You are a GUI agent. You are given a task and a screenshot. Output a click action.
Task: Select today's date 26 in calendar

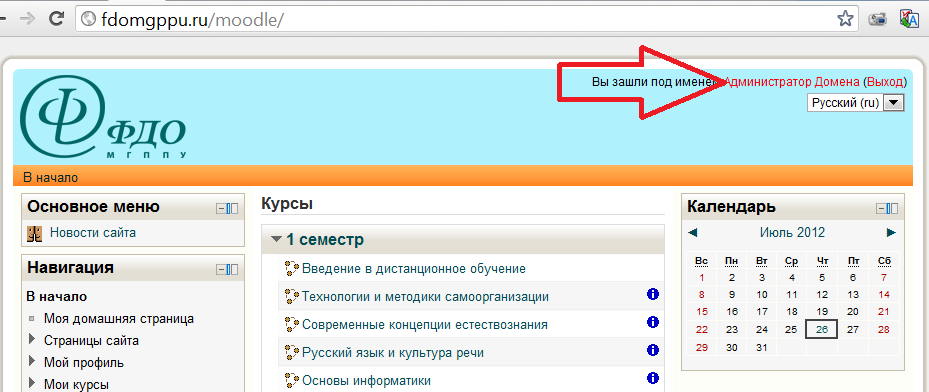tap(821, 330)
